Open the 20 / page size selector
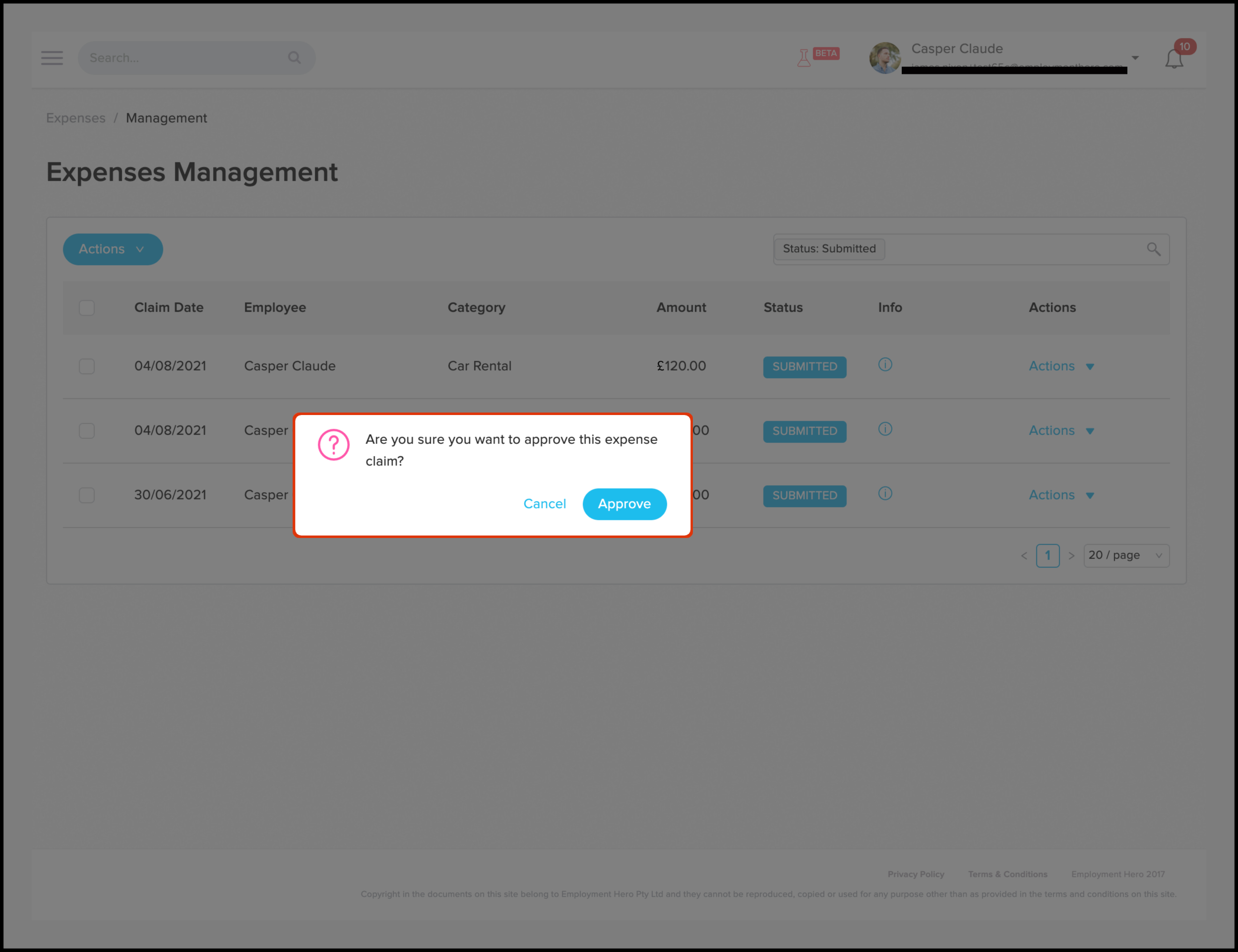The image size is (1238, 952). 1126,555
